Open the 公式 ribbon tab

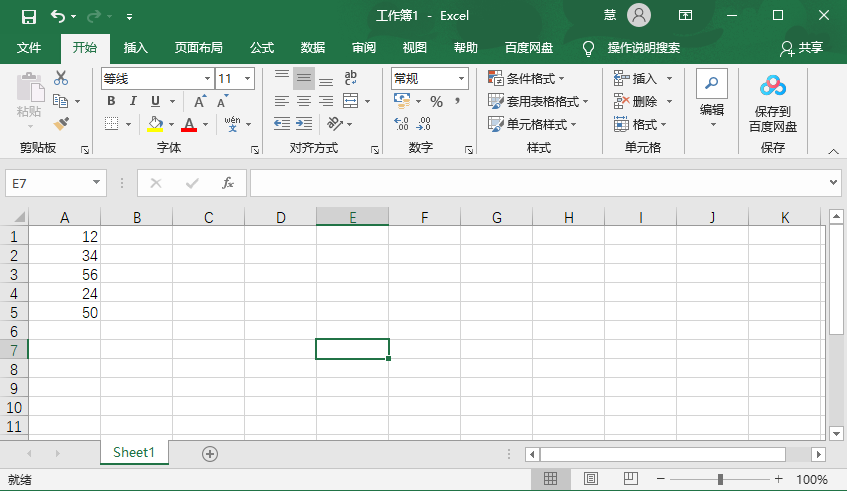pos(262,47)
